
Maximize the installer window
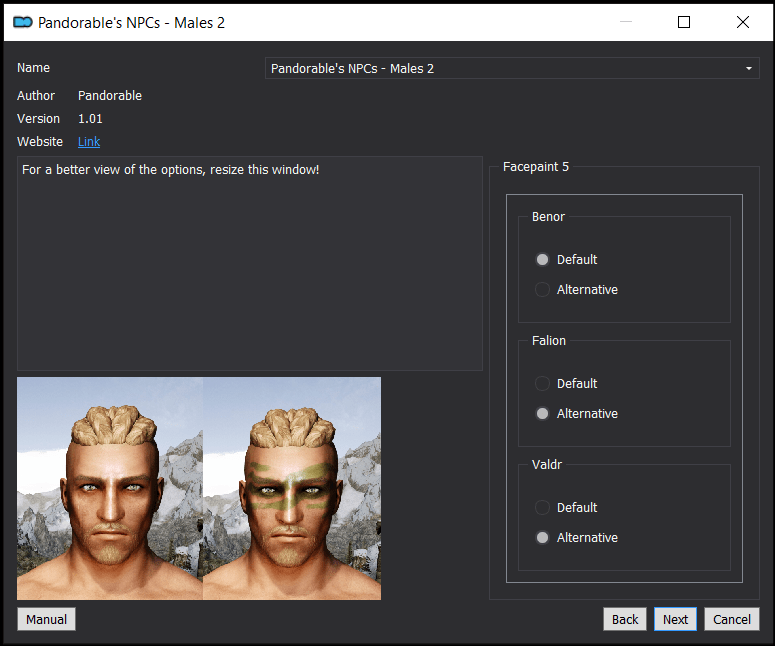click(x=684, y=22)
